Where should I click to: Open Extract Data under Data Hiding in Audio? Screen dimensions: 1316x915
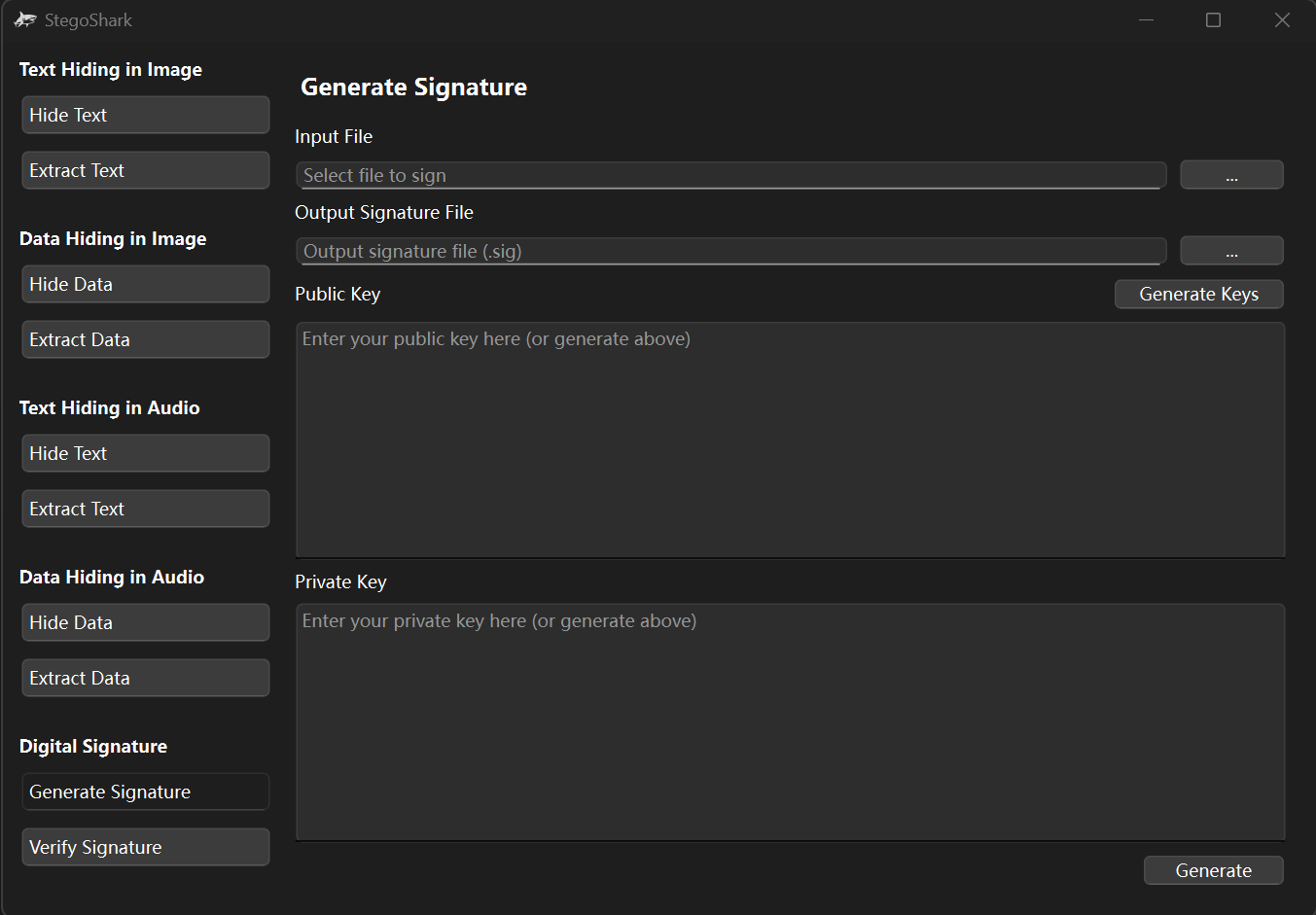pyautogui.click(x=146, y=678)
